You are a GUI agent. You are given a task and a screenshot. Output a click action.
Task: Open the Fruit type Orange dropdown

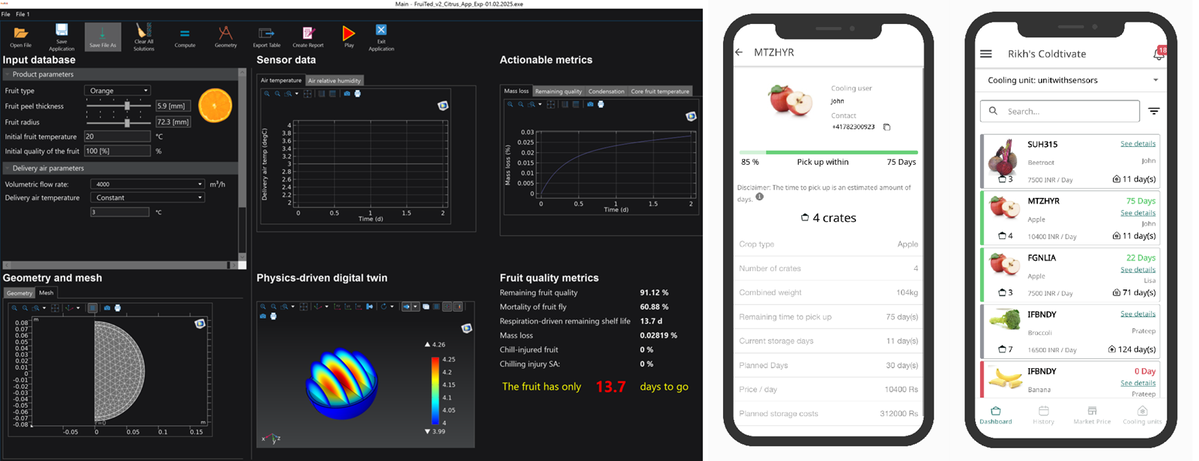(x=119, y=90)
